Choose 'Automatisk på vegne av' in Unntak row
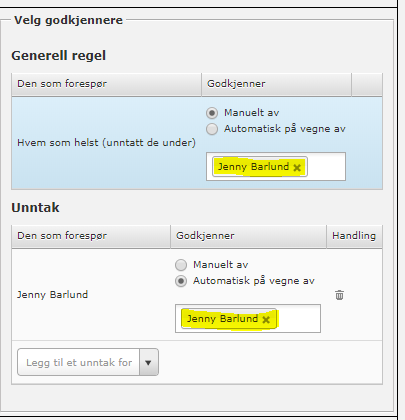 click(x=181, y=281)
